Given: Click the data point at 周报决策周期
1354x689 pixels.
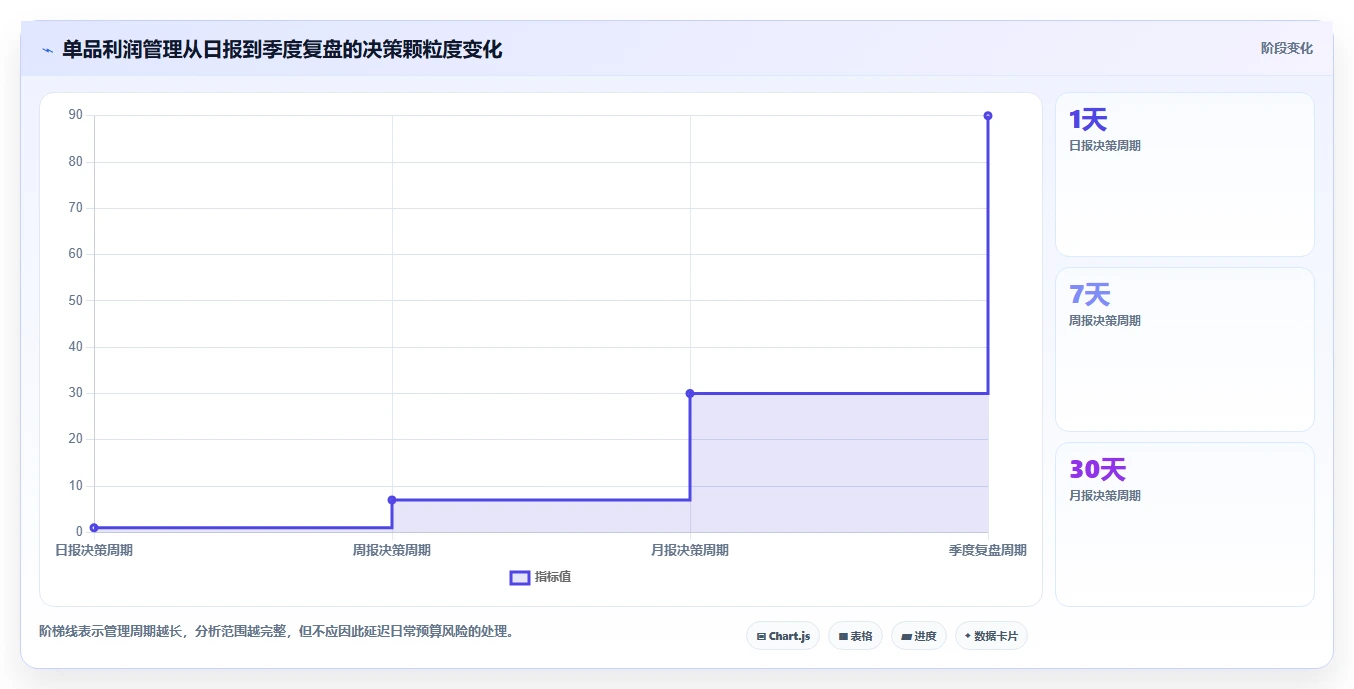Looking at the screenshot, I should 392,500.
